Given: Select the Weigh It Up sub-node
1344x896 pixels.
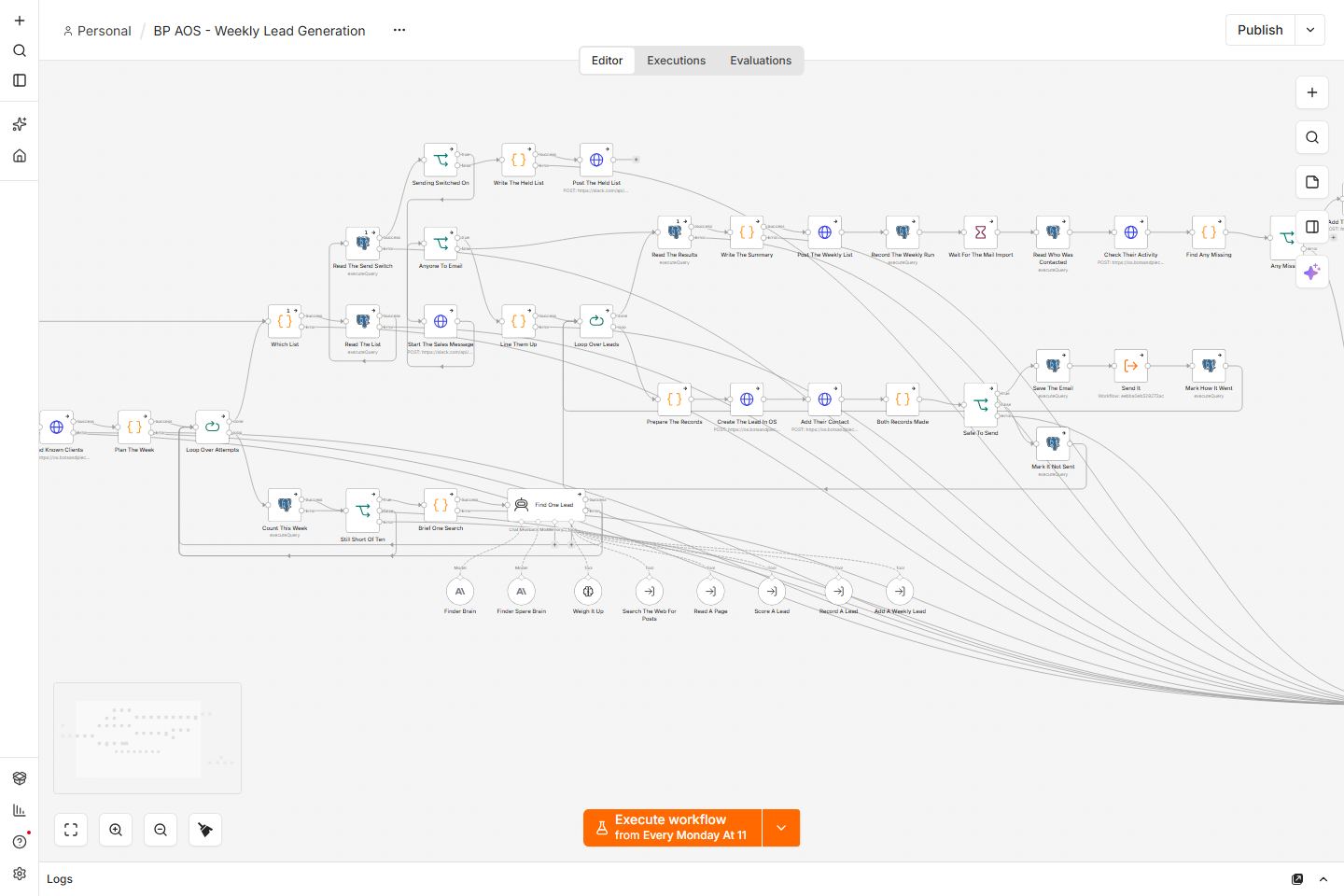Looking at the screenshot, I should tap(588, 591).
